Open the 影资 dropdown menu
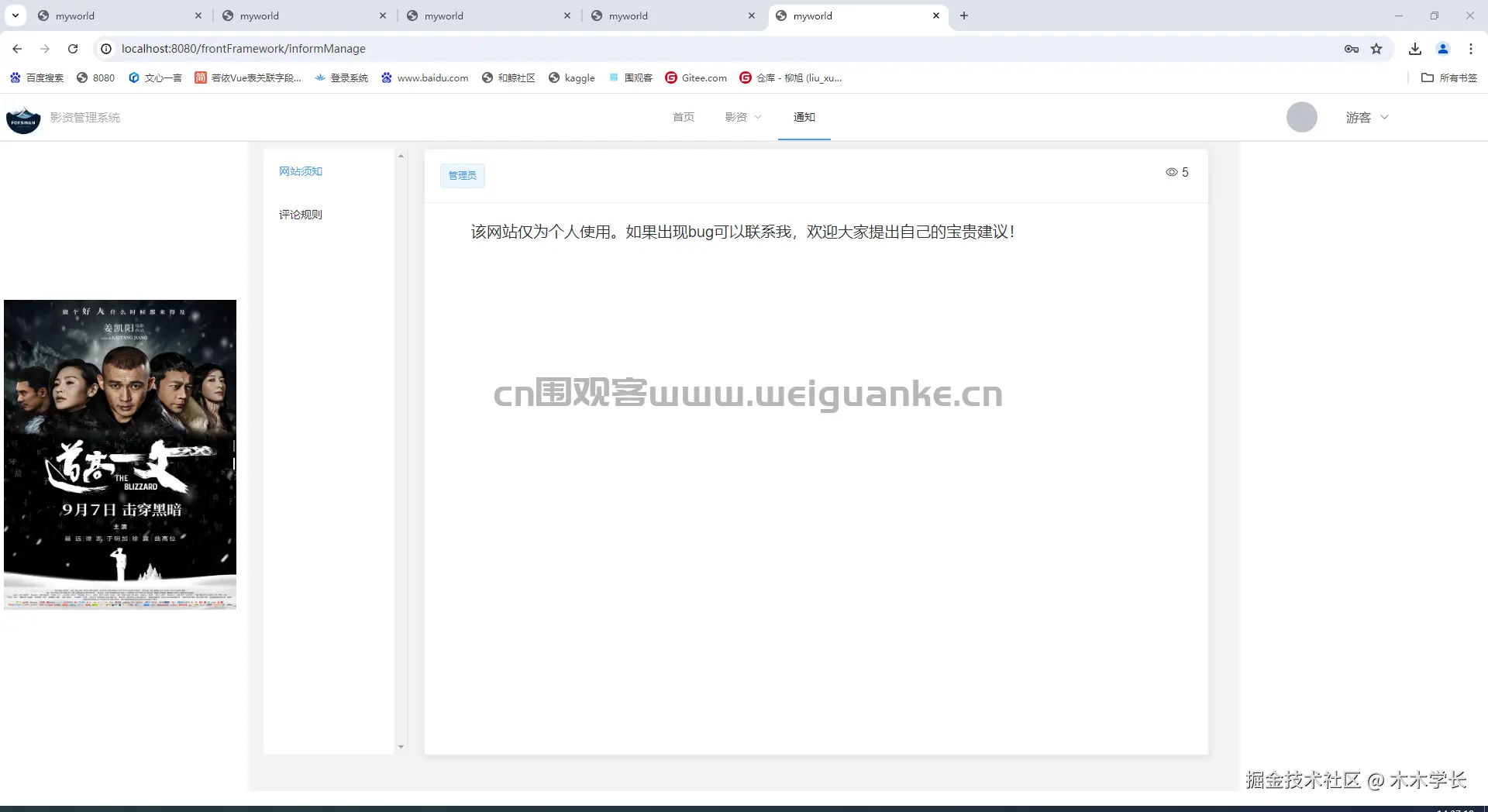 [x=741, y=117]
